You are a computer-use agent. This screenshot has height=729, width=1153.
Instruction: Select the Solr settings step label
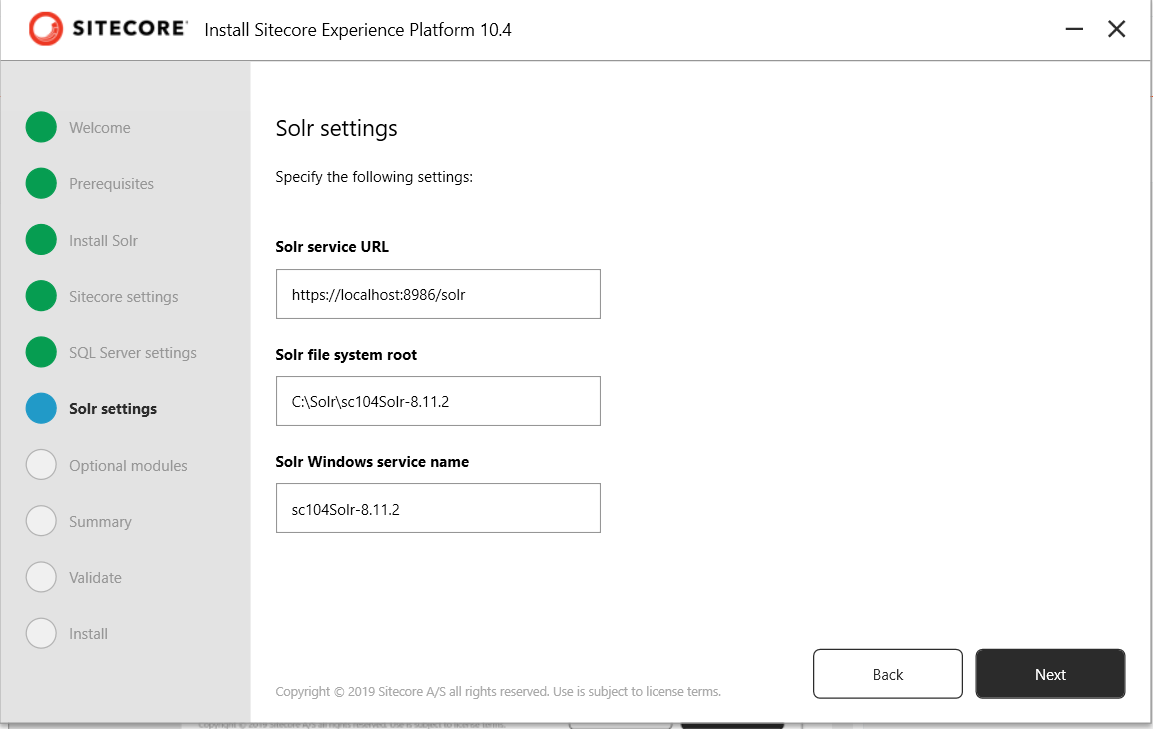tap(113, 409)
